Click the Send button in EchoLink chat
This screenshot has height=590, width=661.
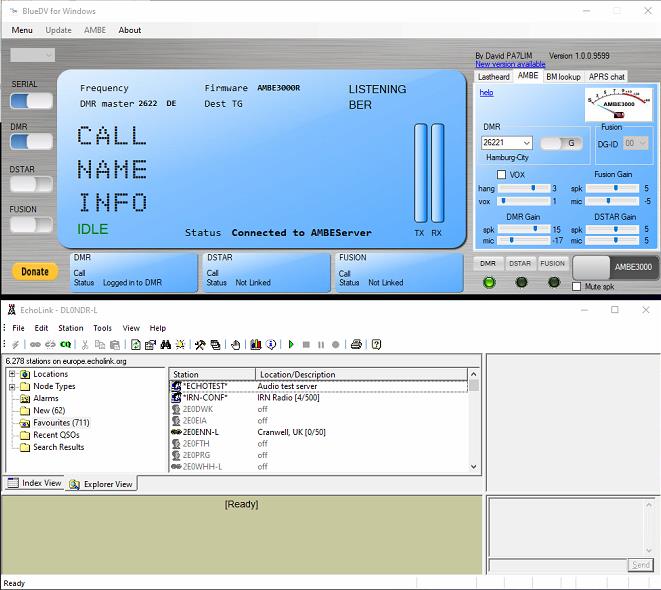coord(640,565)
